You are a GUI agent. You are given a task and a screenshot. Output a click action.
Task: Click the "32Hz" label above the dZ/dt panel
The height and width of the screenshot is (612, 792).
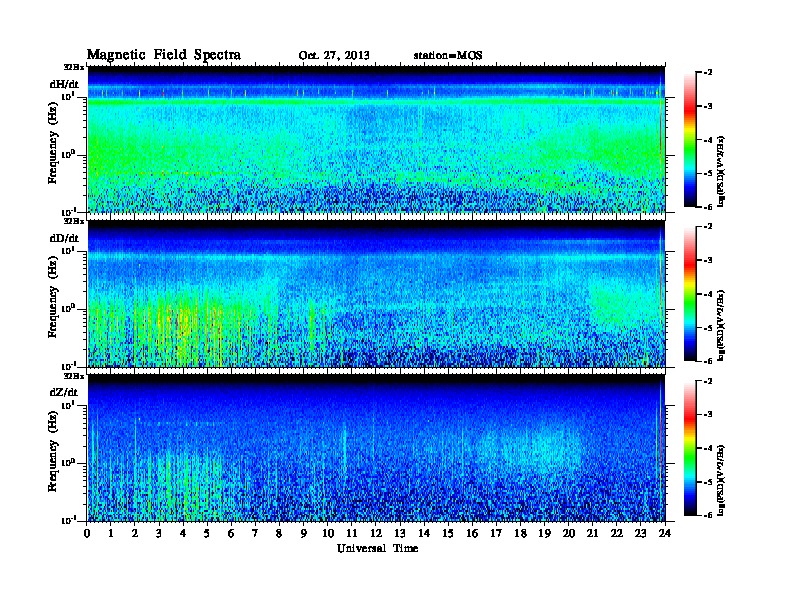point(74,376)
